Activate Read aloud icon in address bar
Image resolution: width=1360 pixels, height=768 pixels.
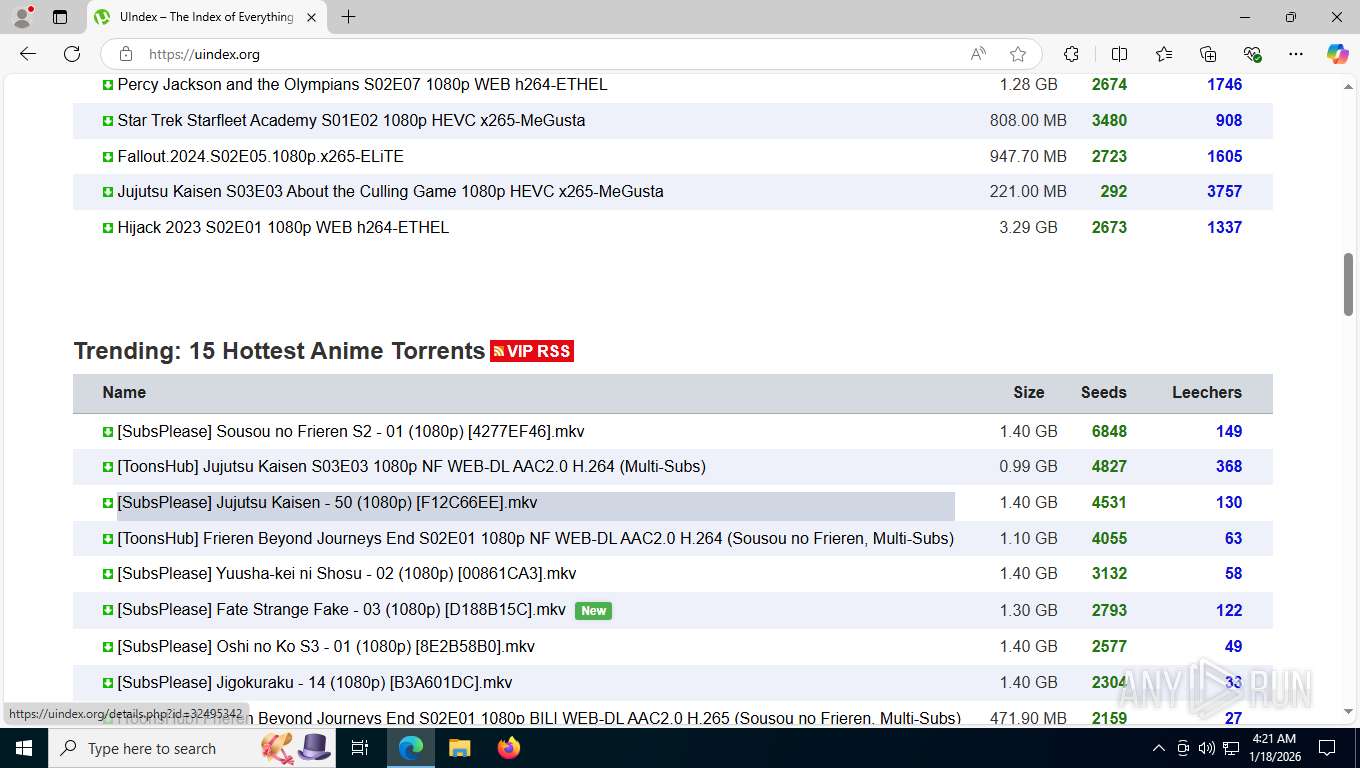click(978, 54)
